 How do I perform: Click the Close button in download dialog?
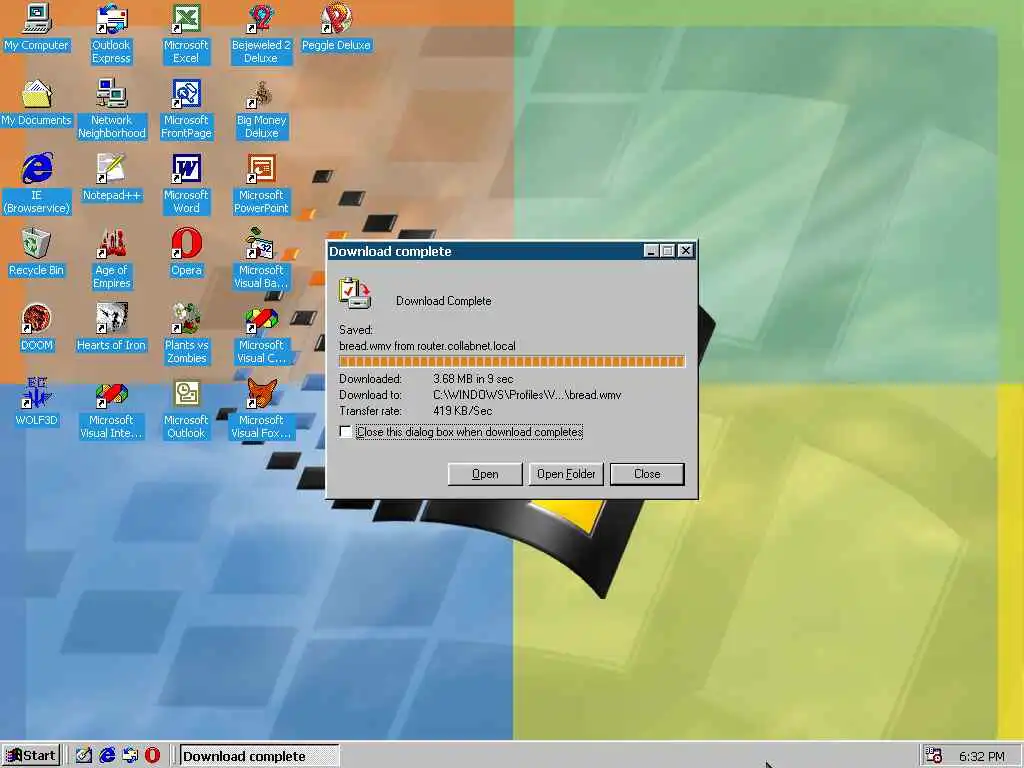(x=647, y=474)
